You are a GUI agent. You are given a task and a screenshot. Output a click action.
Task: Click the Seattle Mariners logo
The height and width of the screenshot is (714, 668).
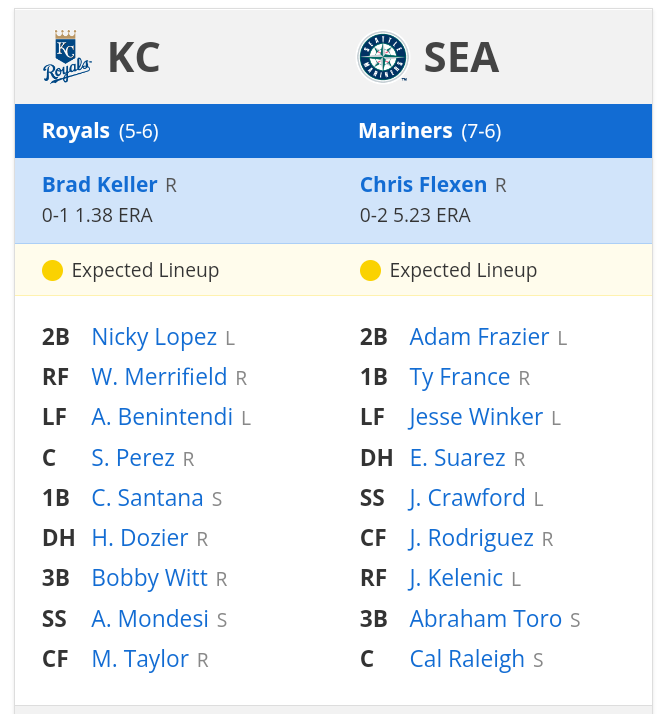pyautogui.click(x=382, y=57)
